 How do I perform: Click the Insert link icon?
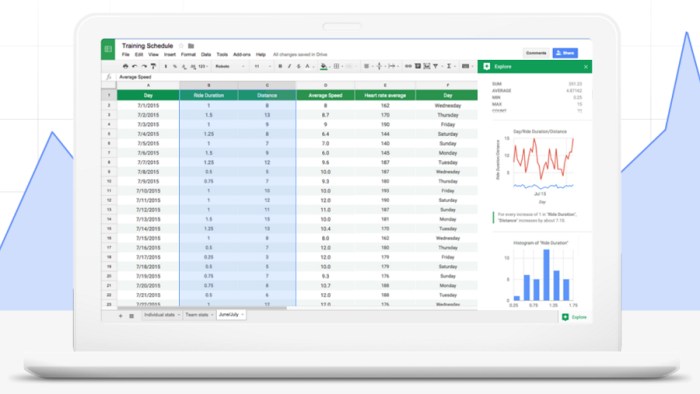[408, 66]
